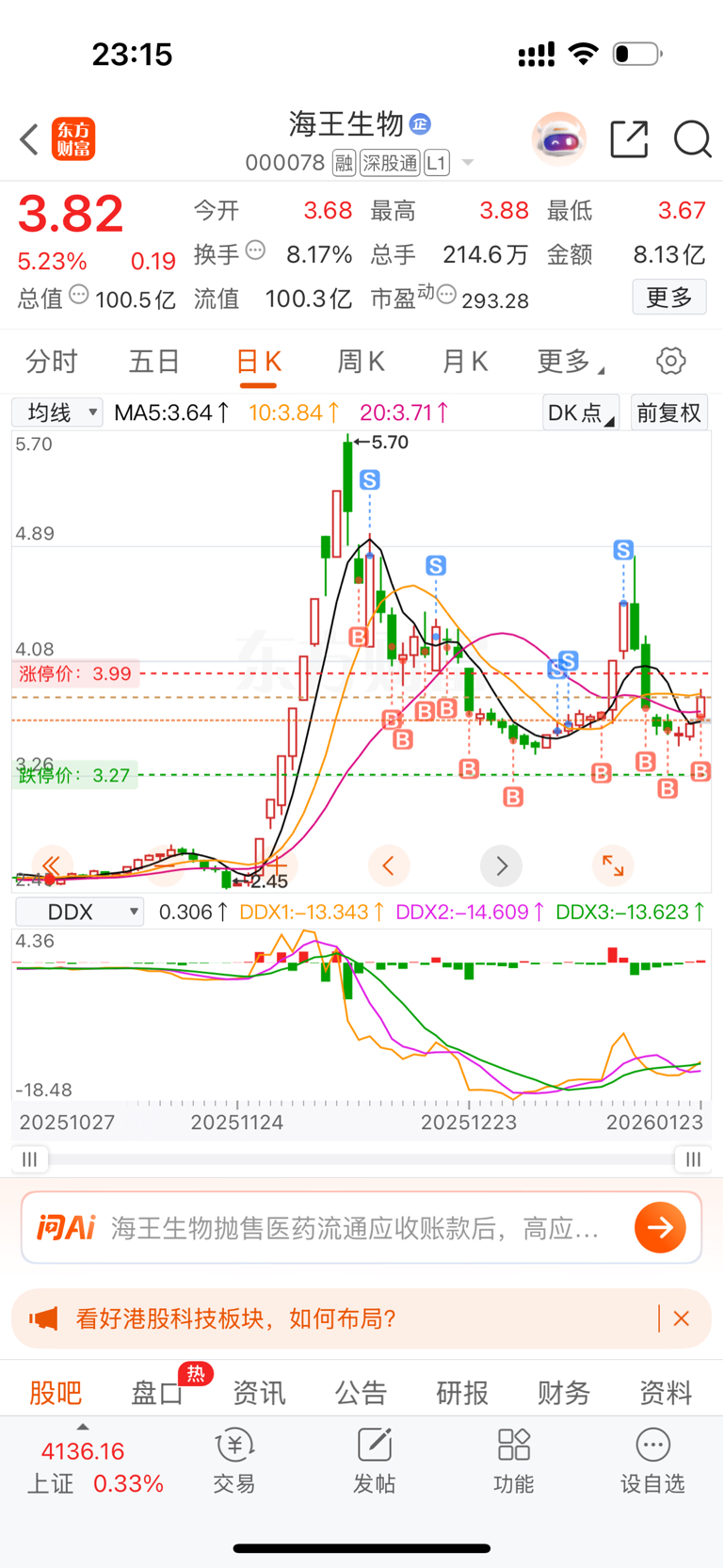Viewport: 724px width, 1568px height.
Task: Grab the right range slider handle
Action: pyautogui.click(x=693, y=1159)
